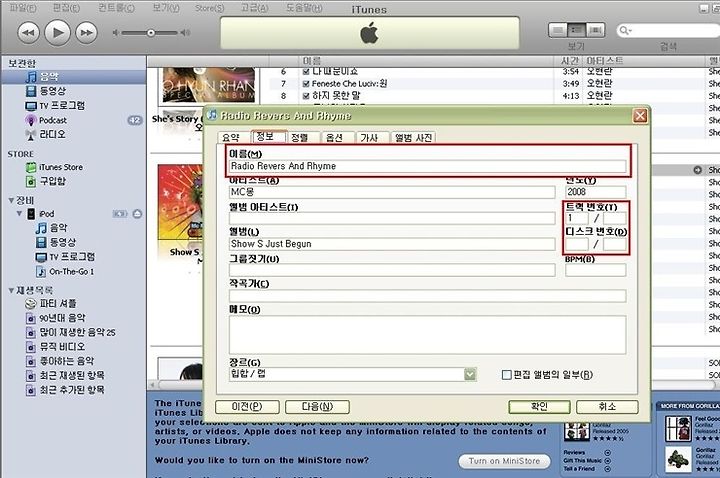Cancel the dialog with 취소
This screenshot has width=720, height=478.
(x=607, y=407)
